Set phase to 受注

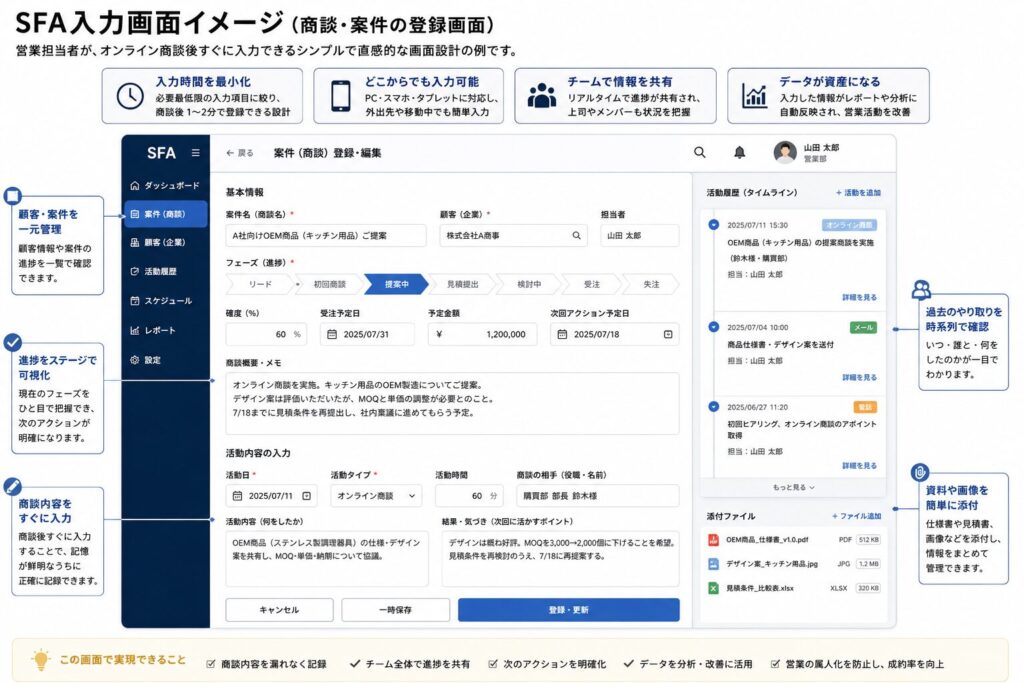(592, 284)
